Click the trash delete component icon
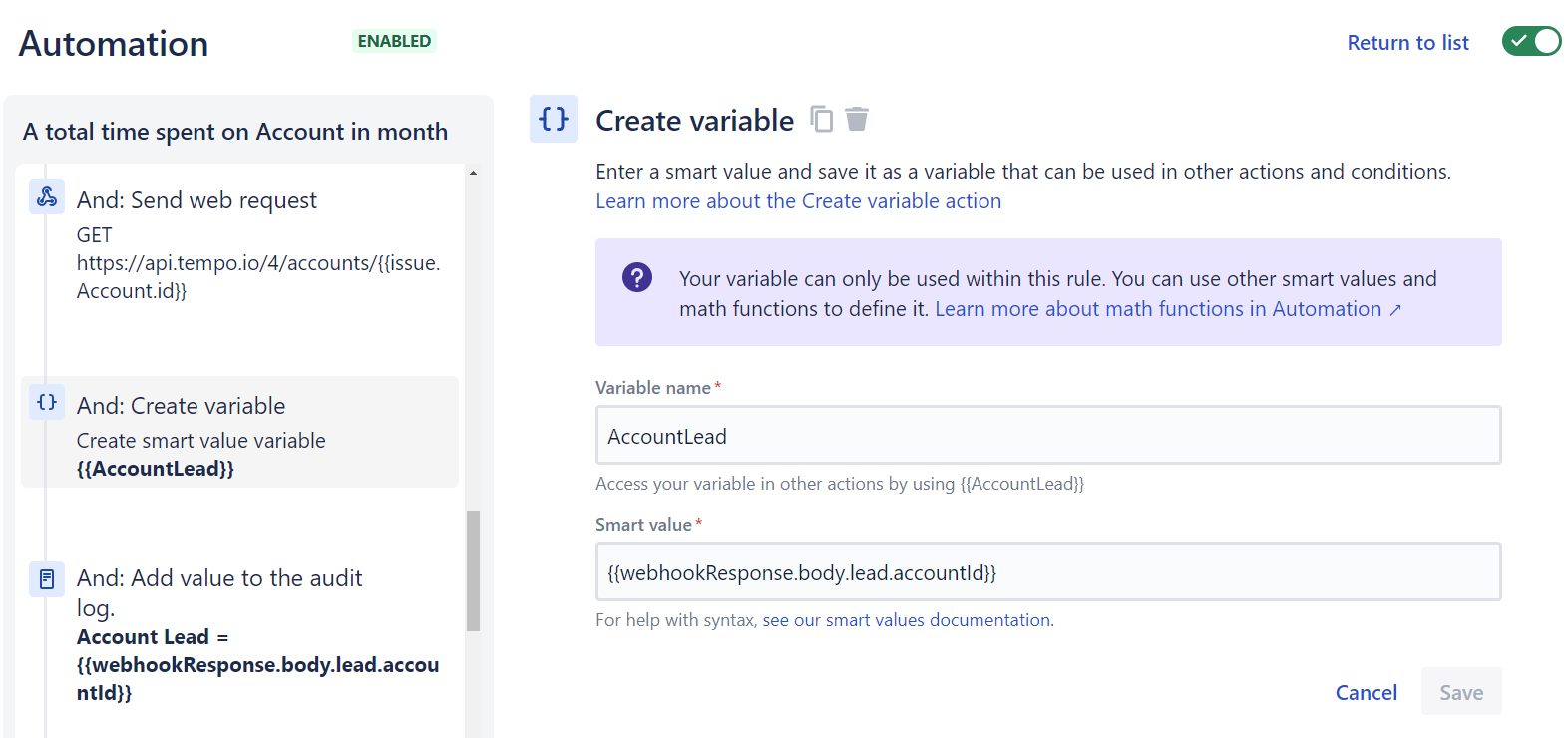Image resolution: width=1568 pixels, height=738 pixels. [x=857, y=119]
